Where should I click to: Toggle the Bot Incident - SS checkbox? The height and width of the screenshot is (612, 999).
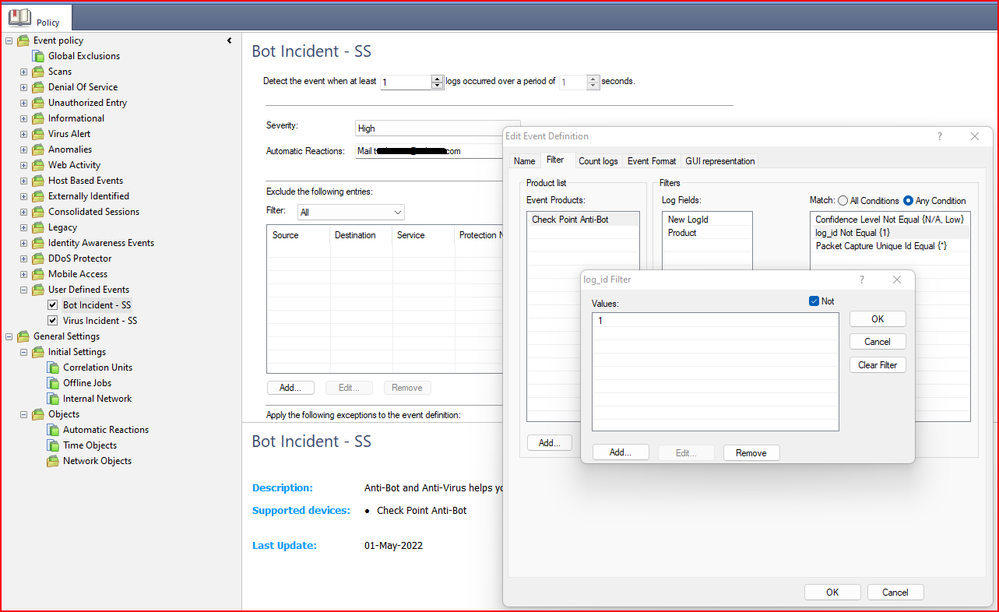[x=53, y=305]
